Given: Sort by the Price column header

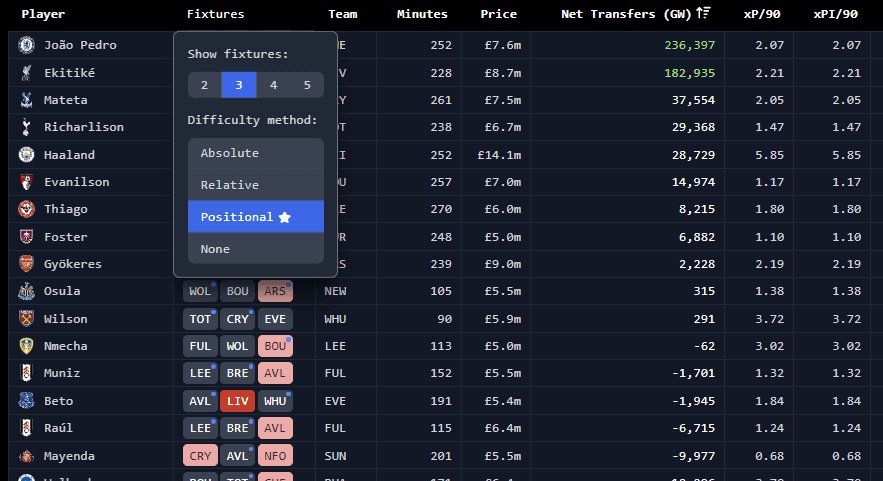Looking at the screenshot, I should click(498, 14).
